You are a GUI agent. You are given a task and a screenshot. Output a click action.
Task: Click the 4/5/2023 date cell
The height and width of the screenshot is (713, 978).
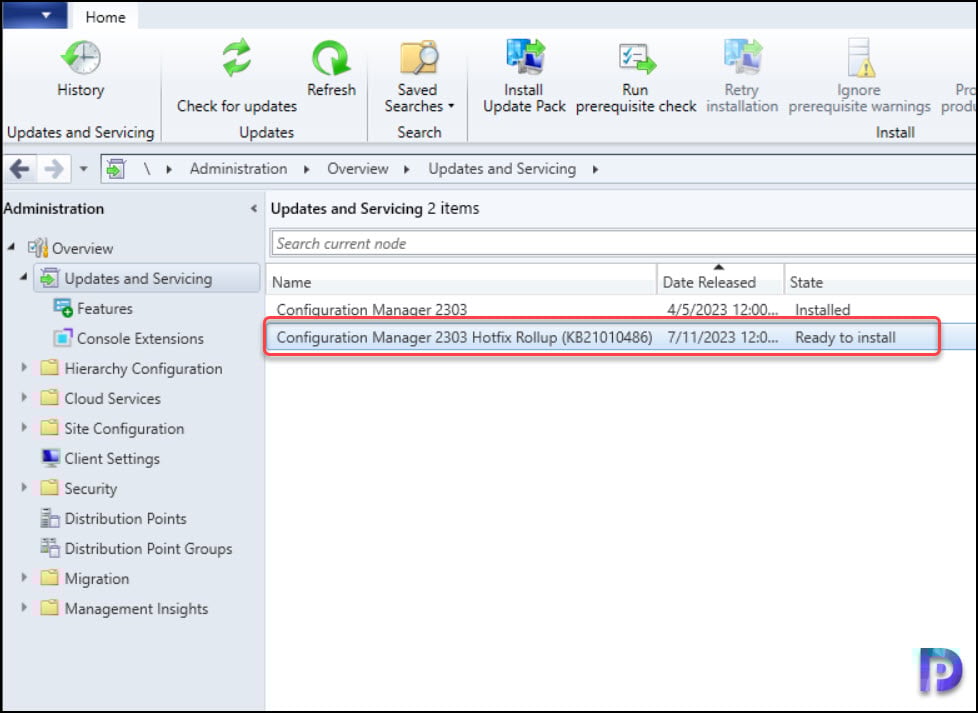[722, 310]
